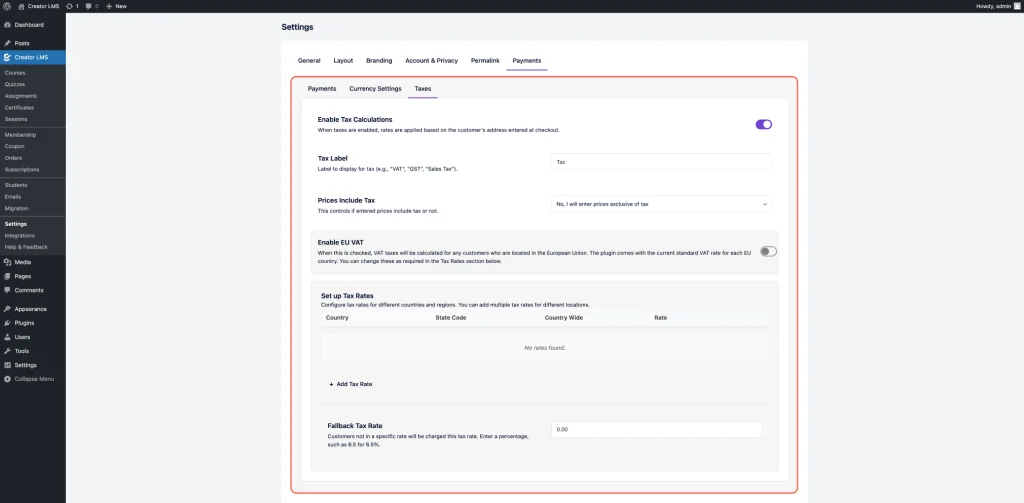Click the Fallback Tax Rate input field
The image size is (1024, 503).
(656, 429)
